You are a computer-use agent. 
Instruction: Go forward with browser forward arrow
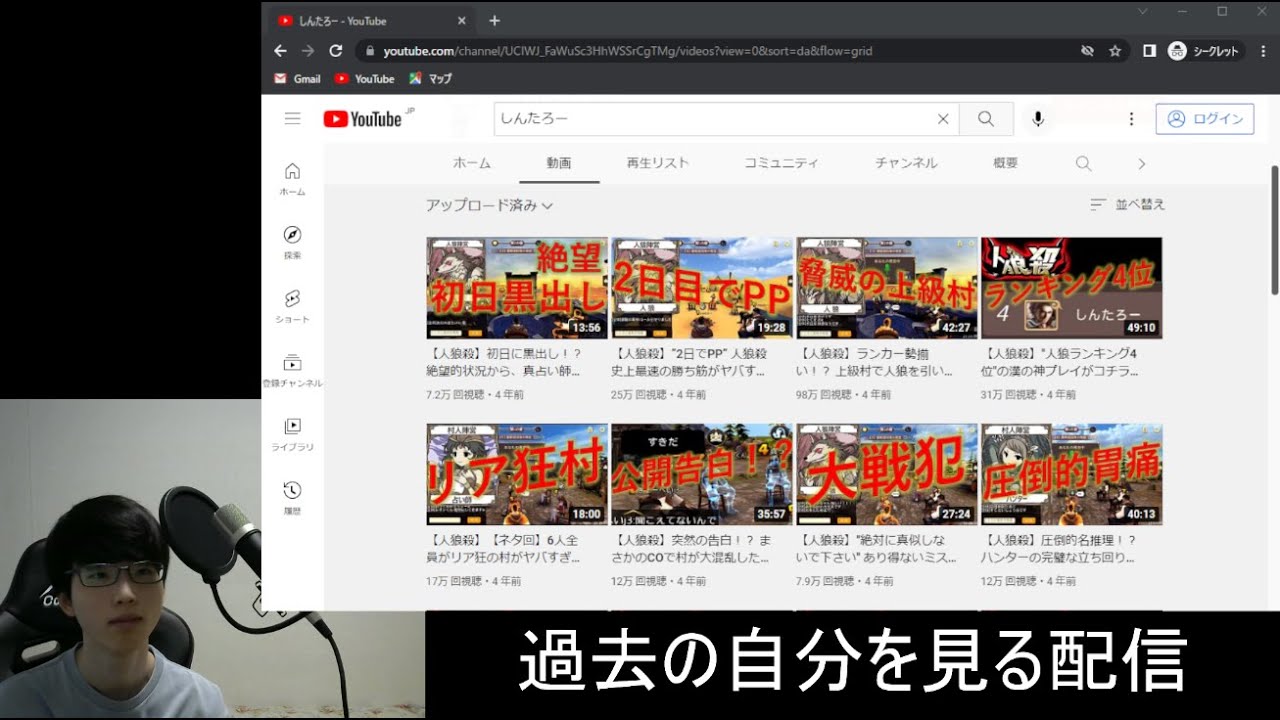(x=308, y=50)
